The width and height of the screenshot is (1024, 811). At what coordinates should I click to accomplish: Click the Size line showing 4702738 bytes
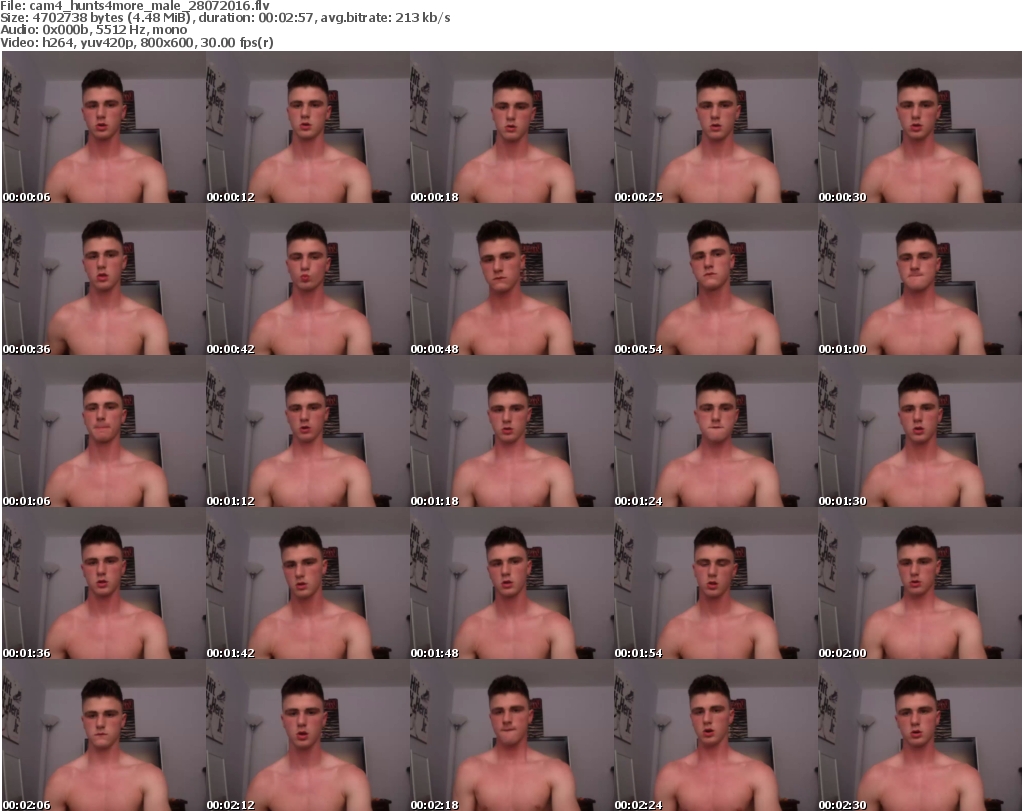[x=225, y=18]
